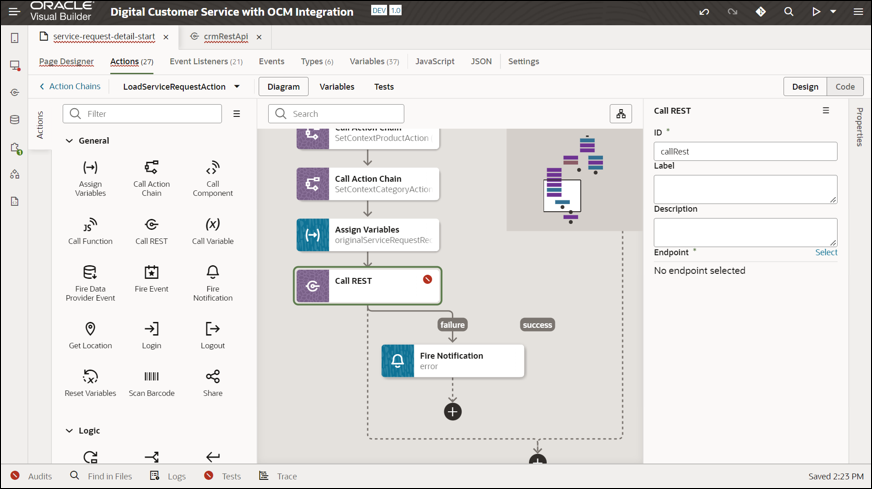
Task: Click the diagram Search field
Action: click(x=336, y=113)
